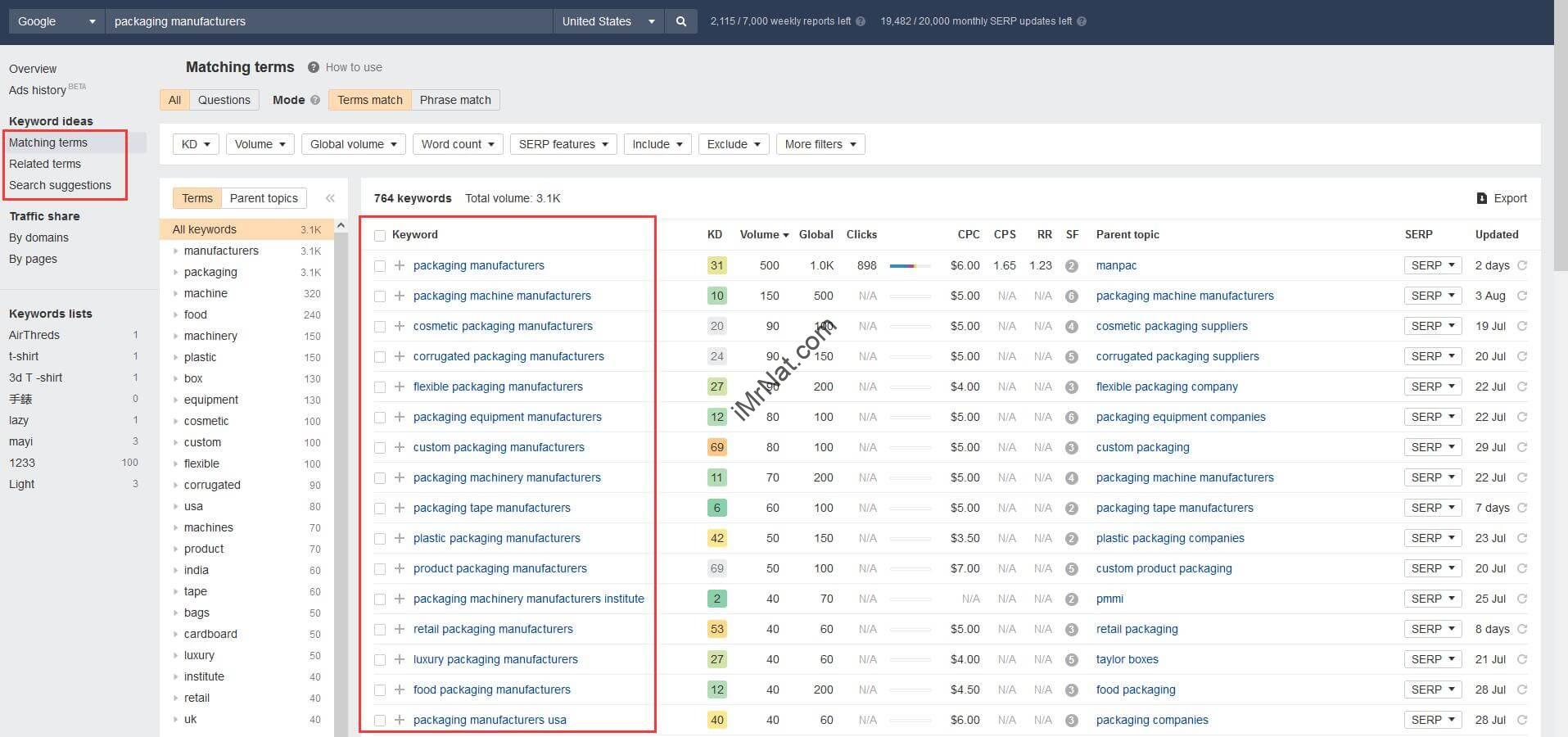The image size is (1568, 737).
Task: Open the packaging manufacturers keyword link
Action: click(478, 265)
